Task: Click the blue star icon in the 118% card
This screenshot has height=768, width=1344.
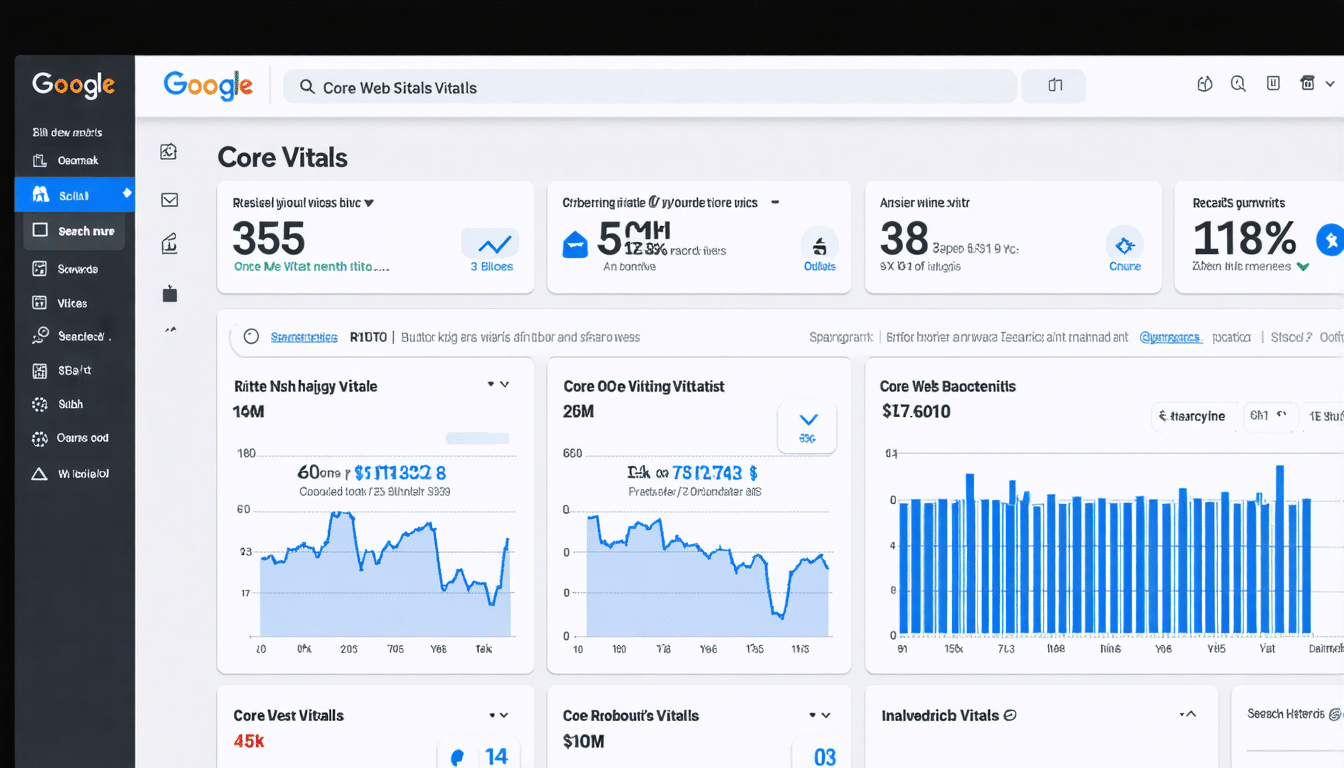Action: (1329, 240)
